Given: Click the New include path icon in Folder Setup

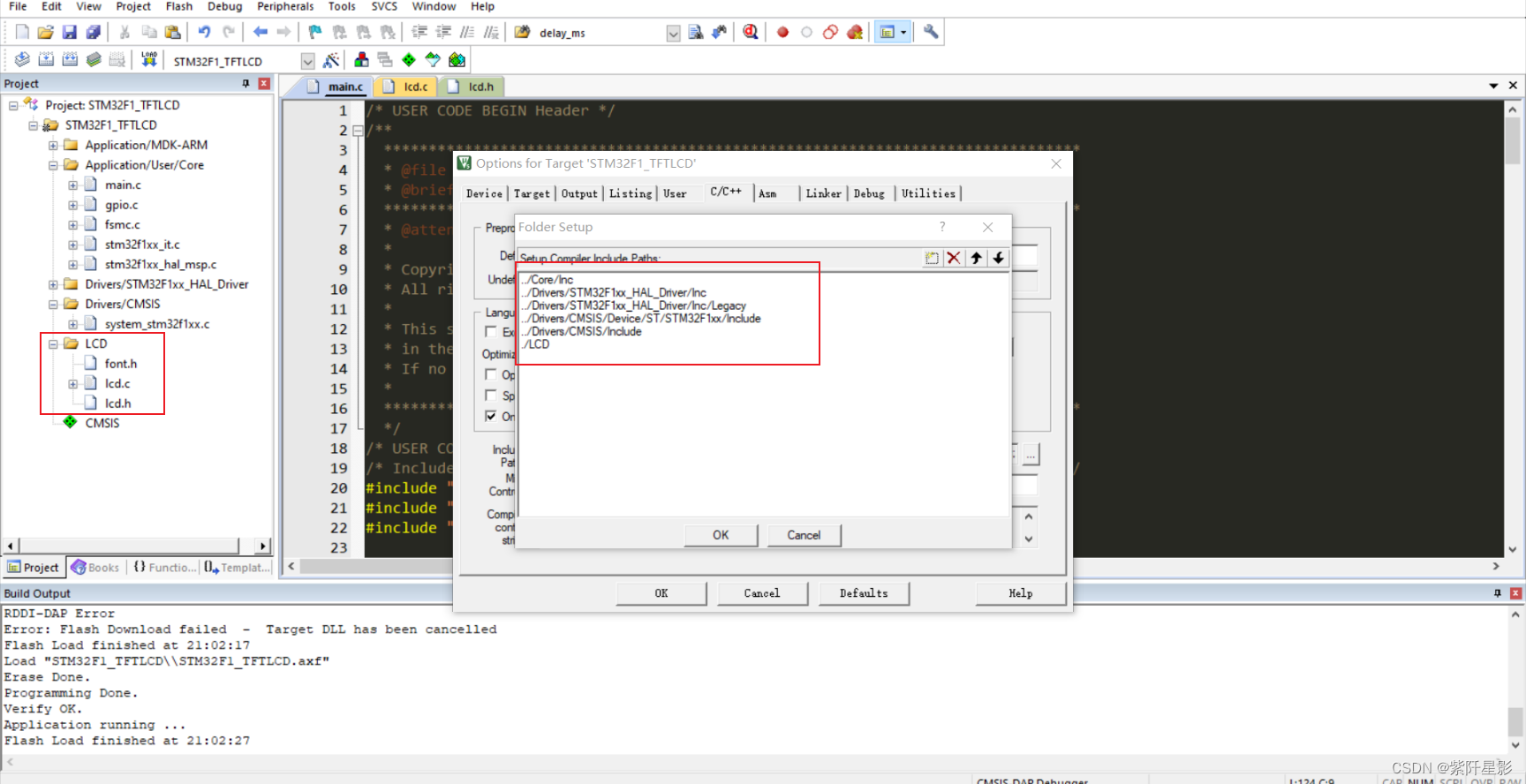Looking at the screenshot, I should coord(932,258).
